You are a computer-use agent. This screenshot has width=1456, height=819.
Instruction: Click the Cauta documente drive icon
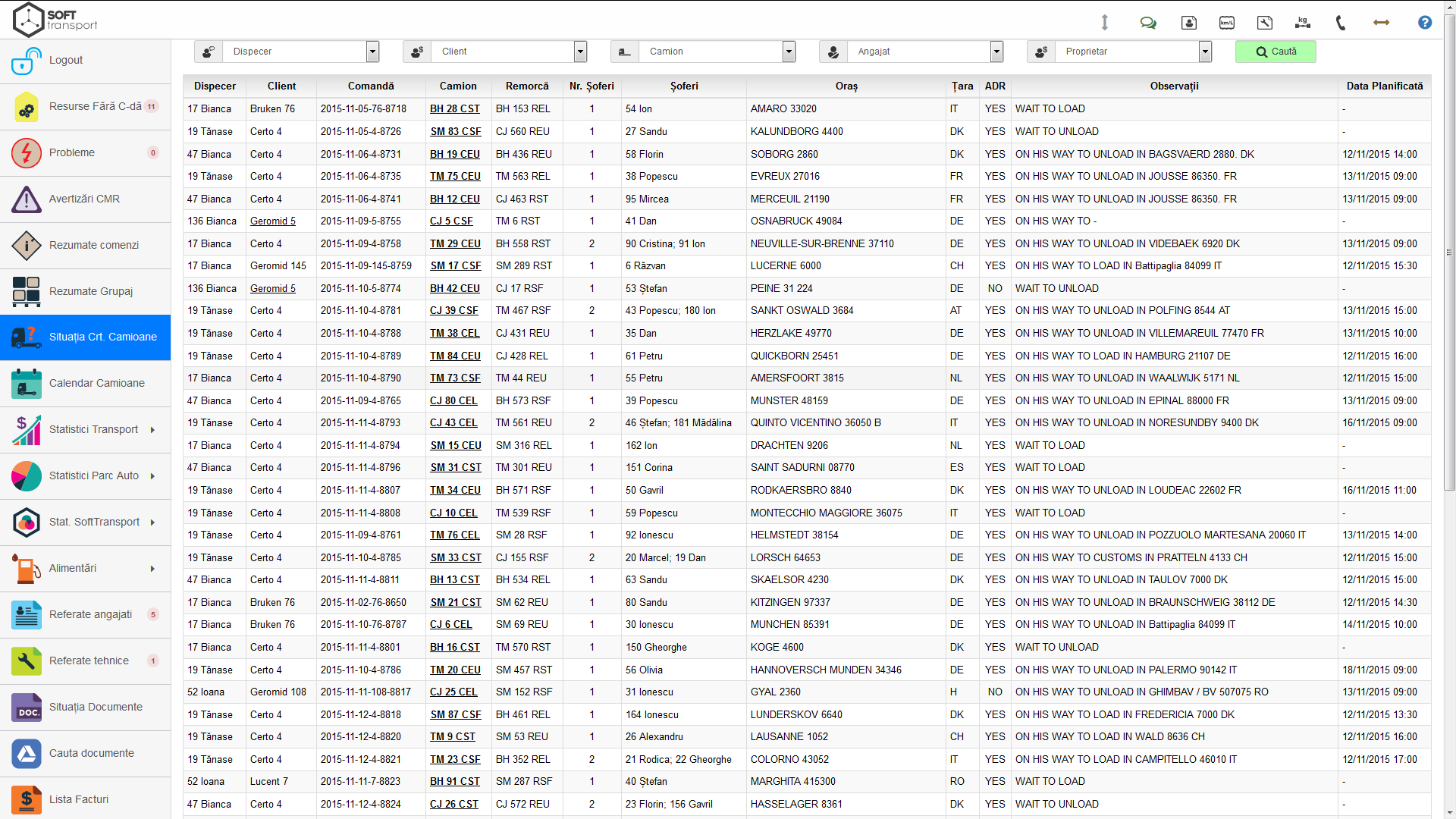click(x=26, y=754)
